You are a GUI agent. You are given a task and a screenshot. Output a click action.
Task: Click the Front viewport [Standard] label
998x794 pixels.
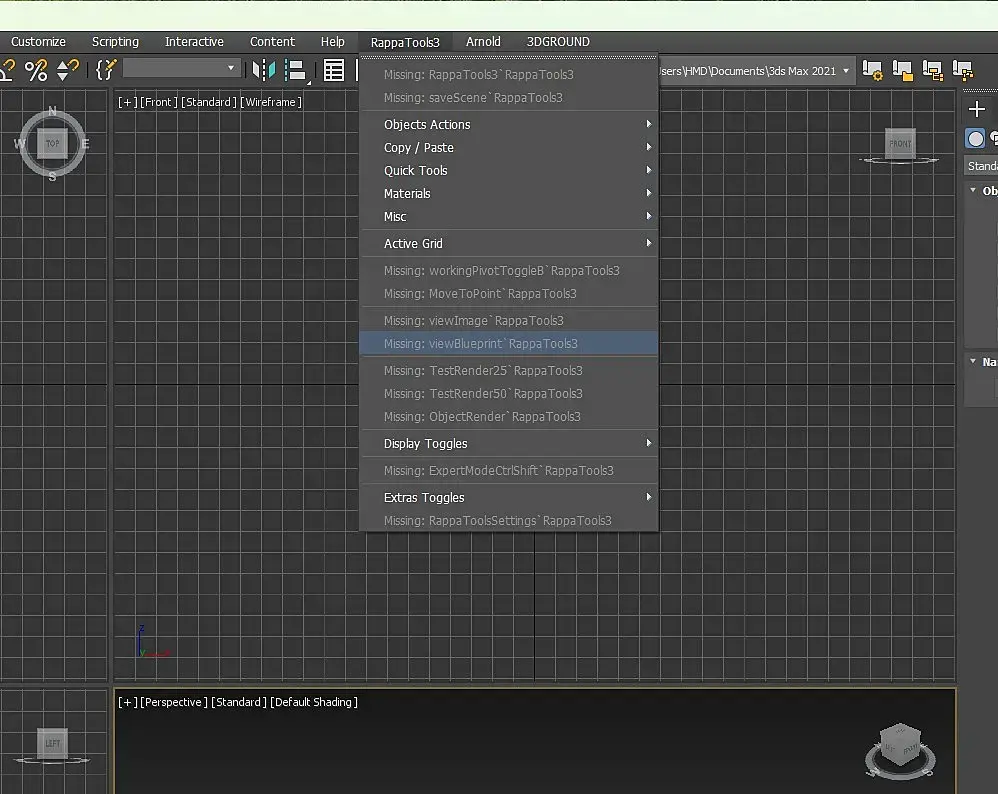(209, 102)
